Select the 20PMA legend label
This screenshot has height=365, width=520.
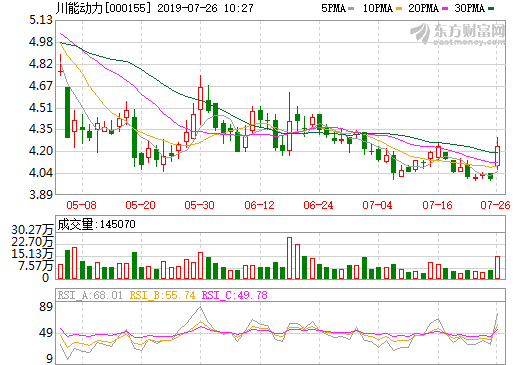[423, 8]
